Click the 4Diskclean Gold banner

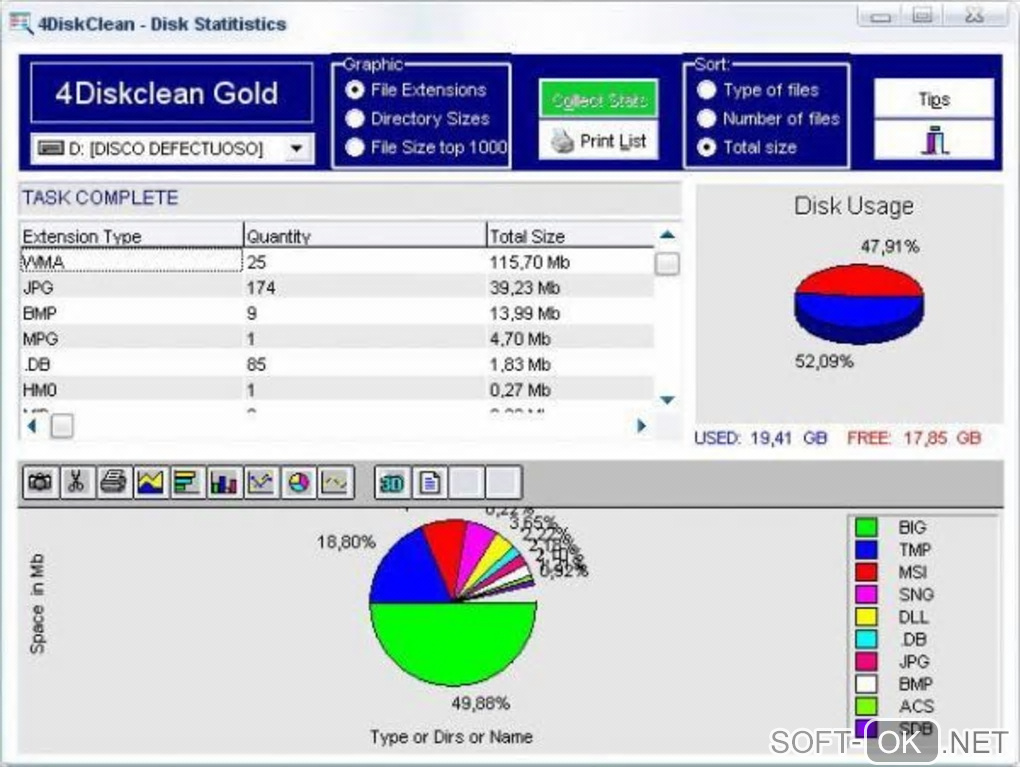[172, 93]
